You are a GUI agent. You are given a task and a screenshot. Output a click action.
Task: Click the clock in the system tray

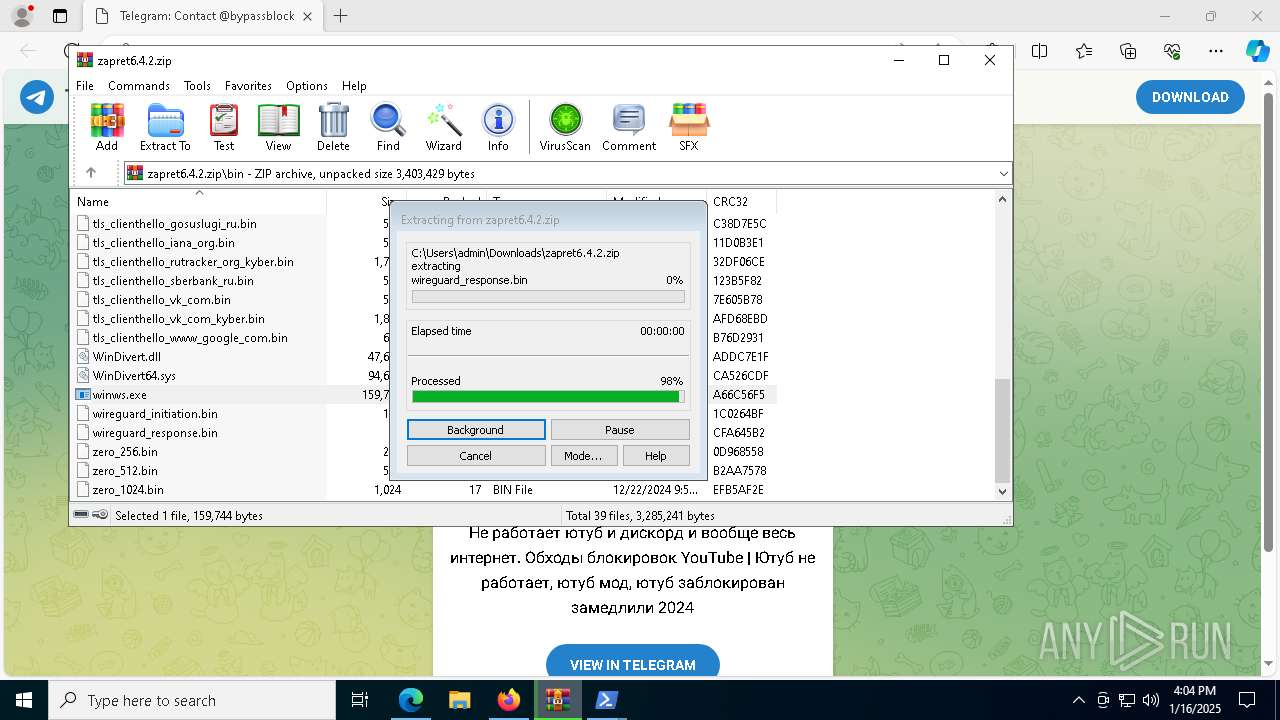coord(1194,700)
